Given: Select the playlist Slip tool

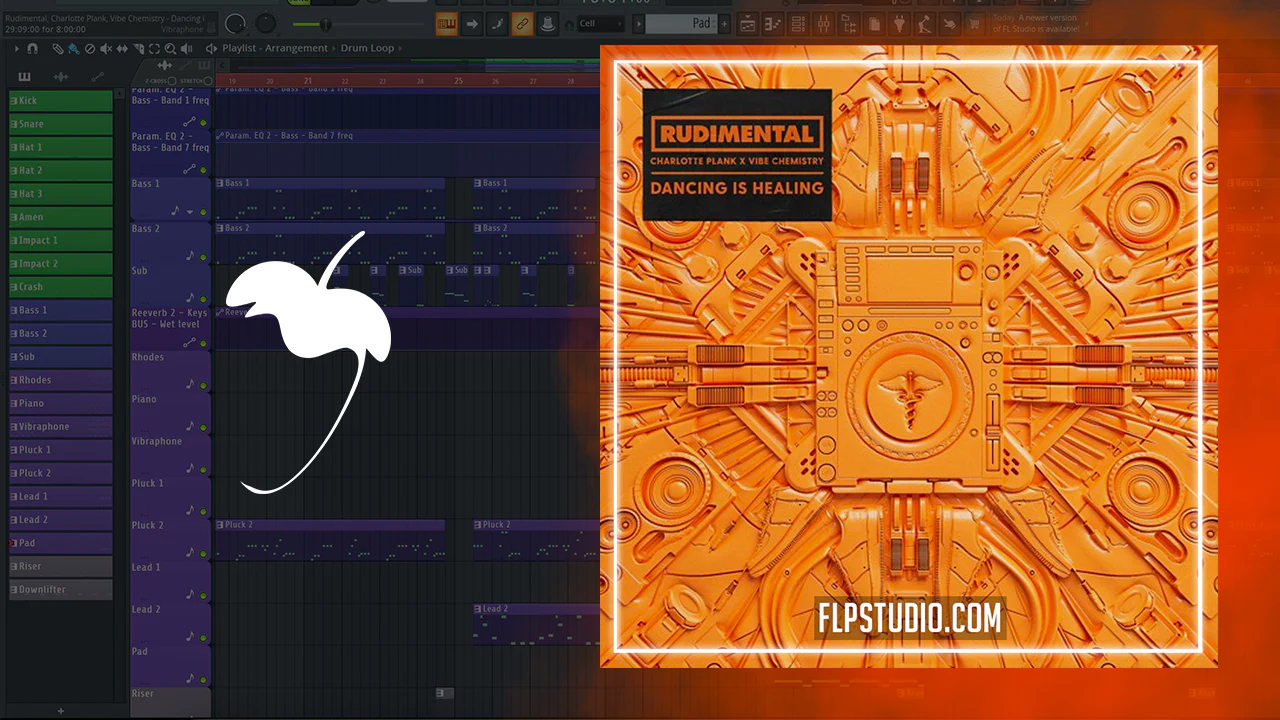Looking at the screenshot, I should point(122,48).
